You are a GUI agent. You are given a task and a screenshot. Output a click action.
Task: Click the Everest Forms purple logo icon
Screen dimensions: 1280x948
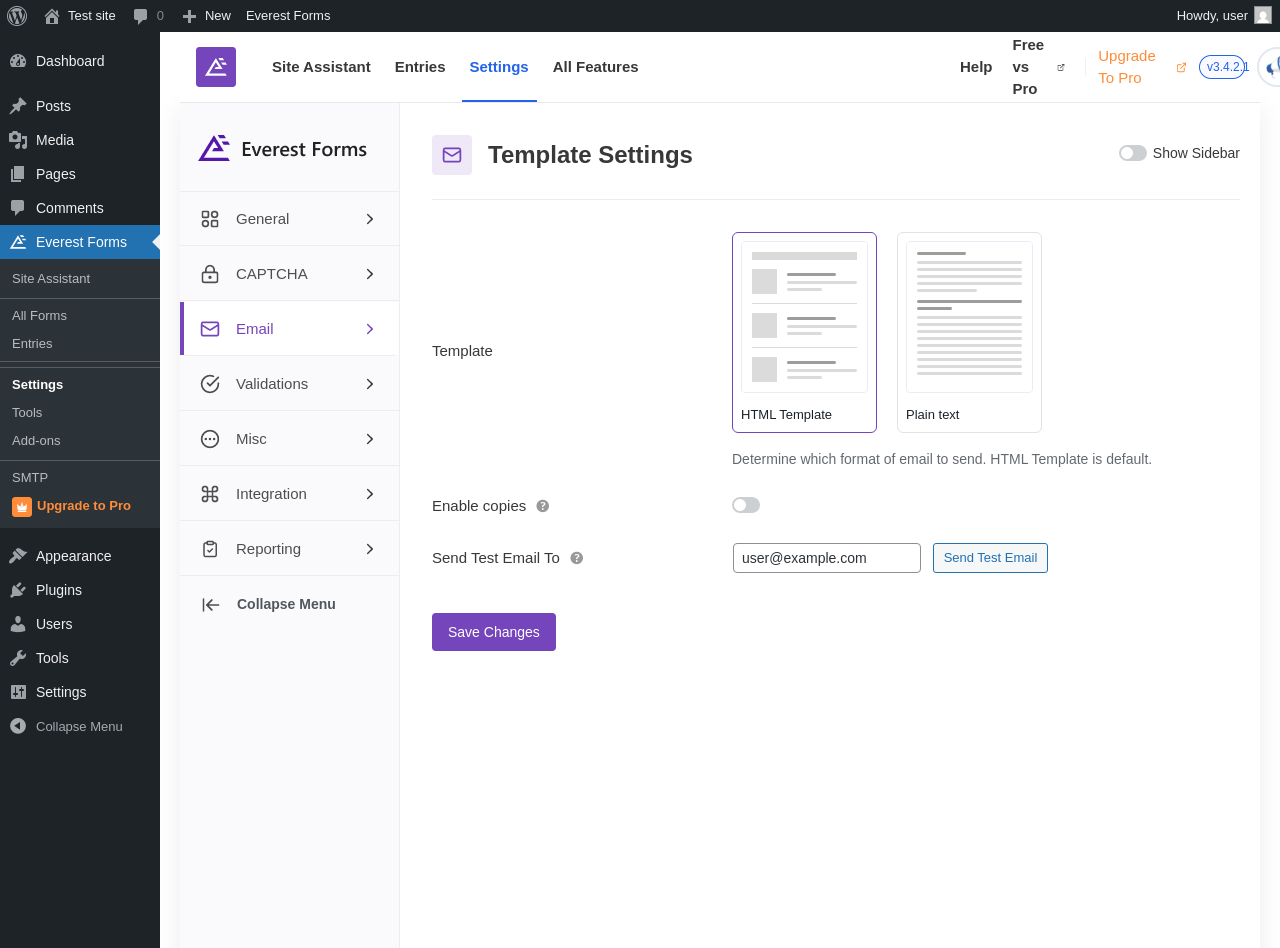(216, 67)
